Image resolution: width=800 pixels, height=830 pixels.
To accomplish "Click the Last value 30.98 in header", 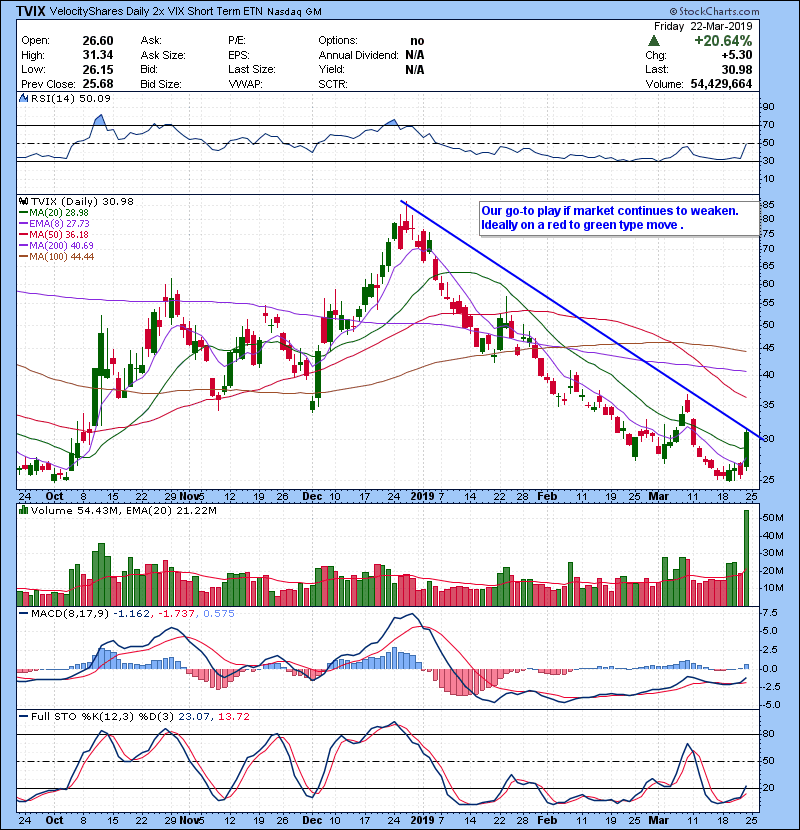I will click(736, 69).
